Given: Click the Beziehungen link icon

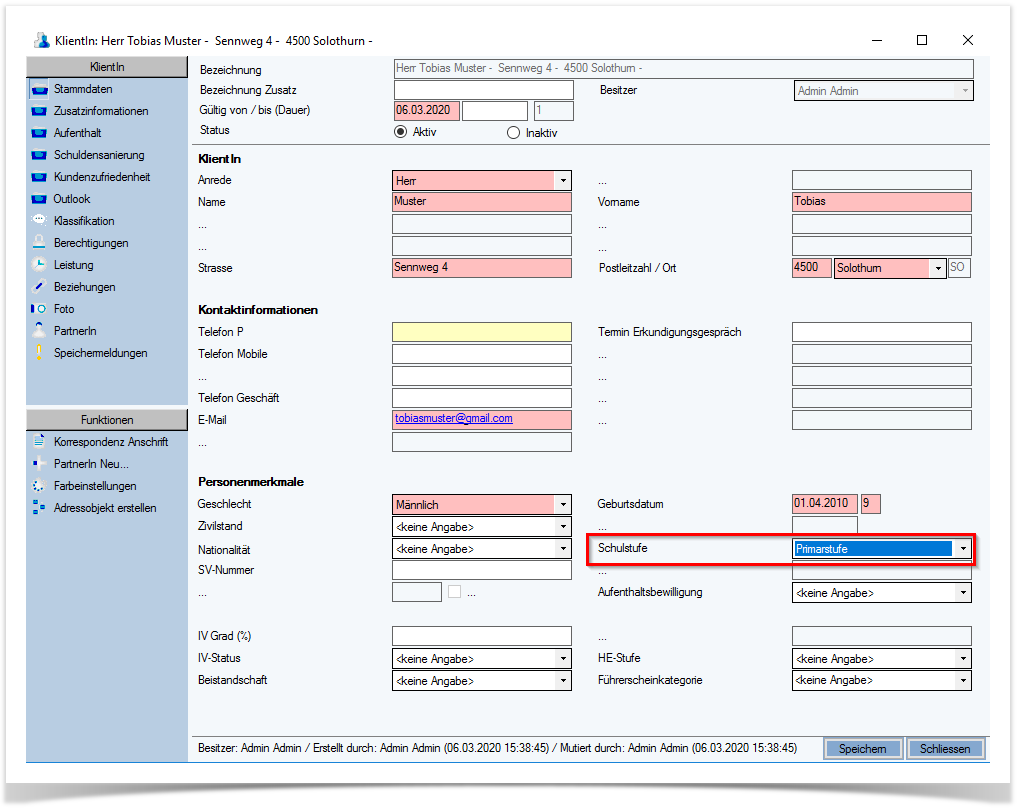Looking at the screenshot, I should pyautogui.click(x=39, y=287).
